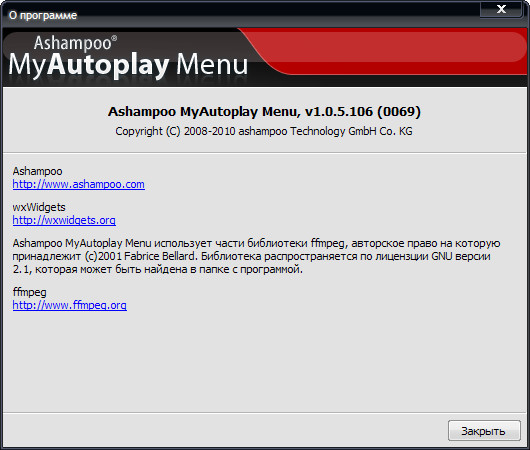Click the Закрыть button
Screen dimensions: 530x450
[x=484, y=431]
